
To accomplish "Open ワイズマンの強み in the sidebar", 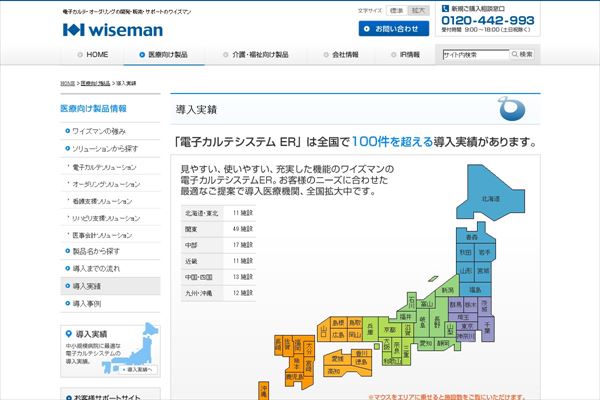I will point(110,131).
